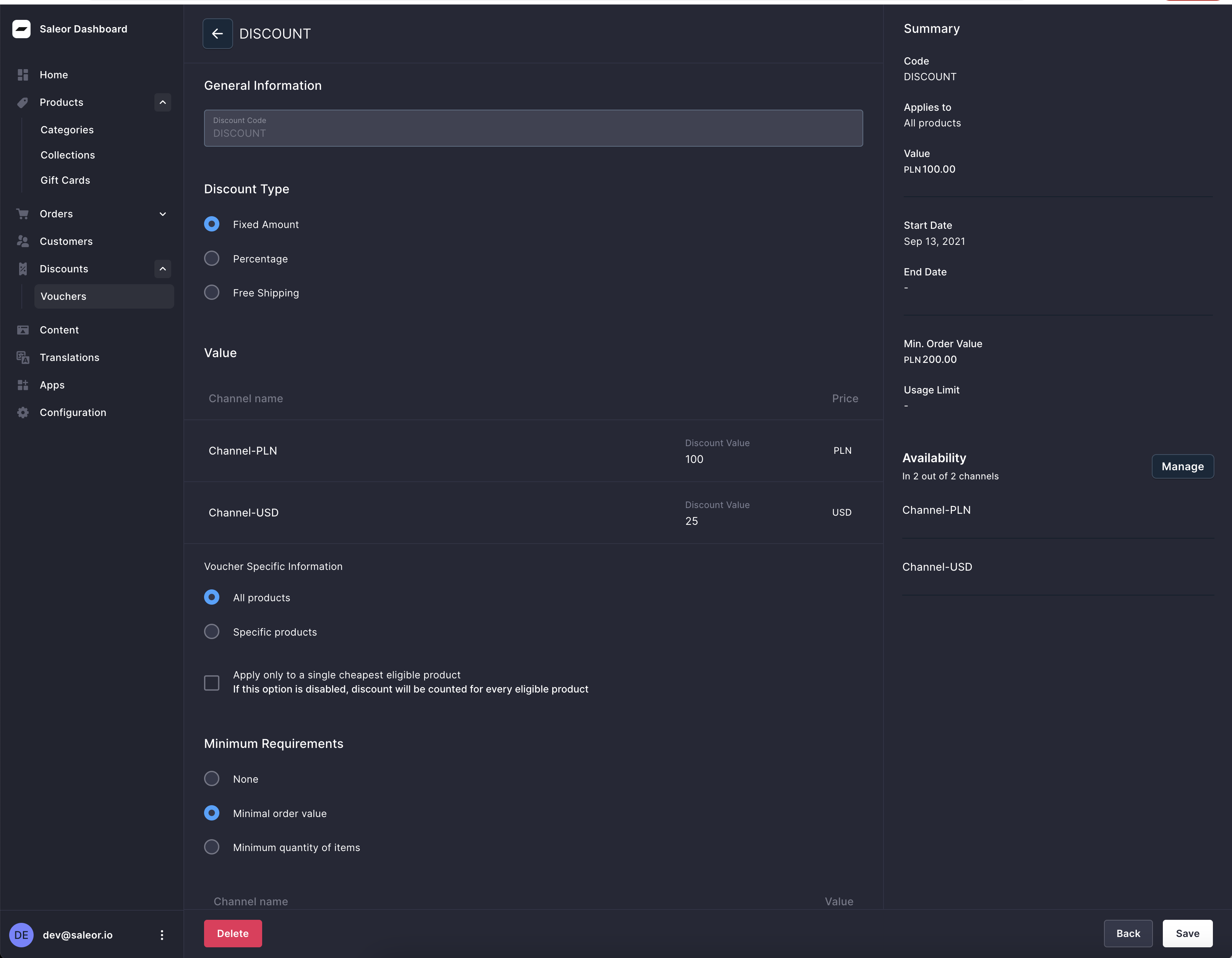This screenshot has height=958, width=1232.
Task: Click the back arrow next to DISCOUNT title
Action: [217, 33]
